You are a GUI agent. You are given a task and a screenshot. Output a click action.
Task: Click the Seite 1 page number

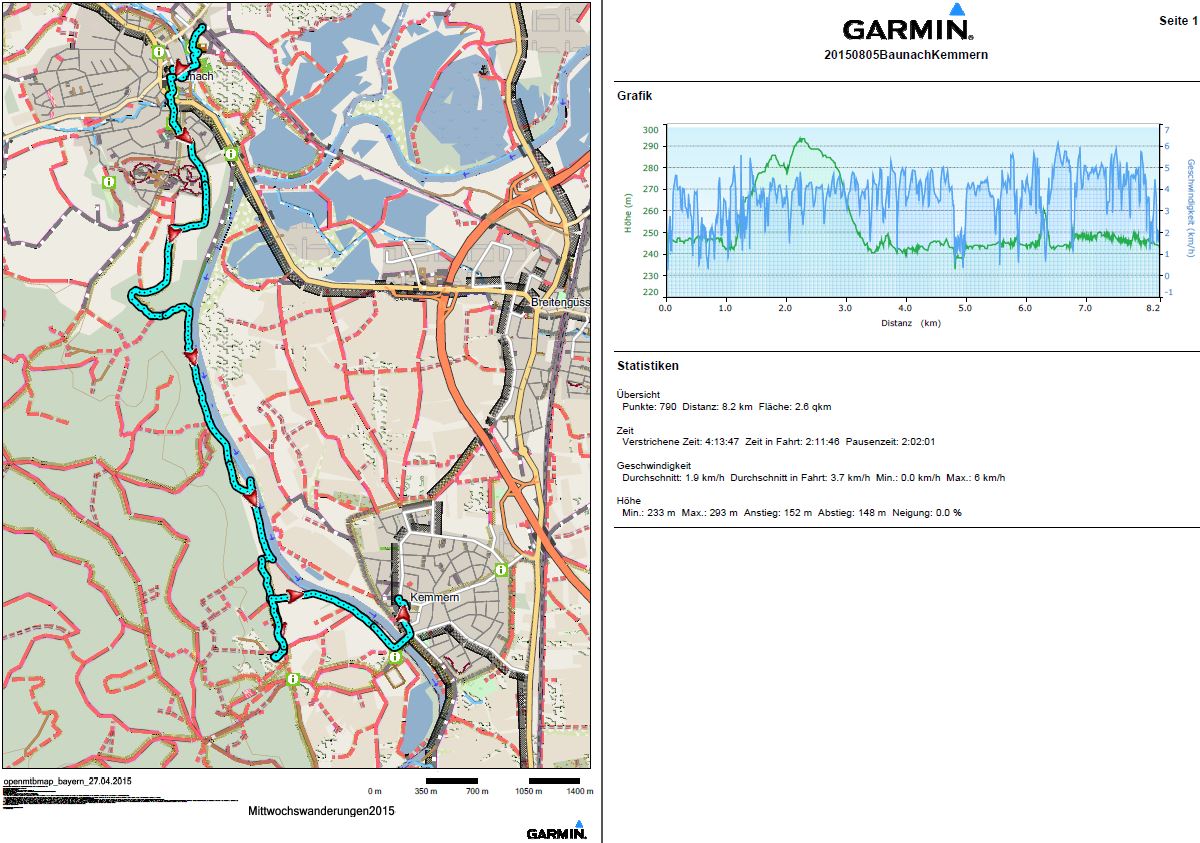tap(1177, 21)
